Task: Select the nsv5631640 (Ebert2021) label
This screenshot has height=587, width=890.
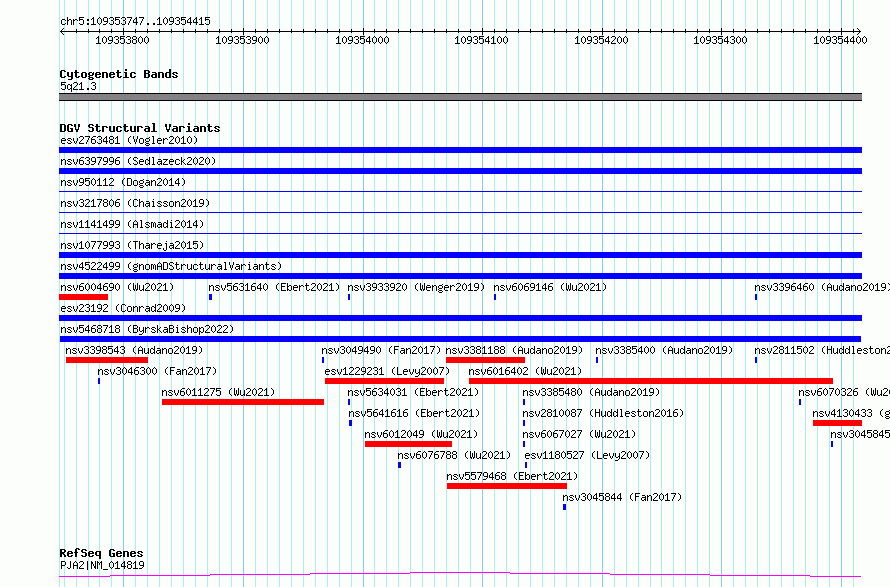Action: pyautogui.click(x=274, y=287)
